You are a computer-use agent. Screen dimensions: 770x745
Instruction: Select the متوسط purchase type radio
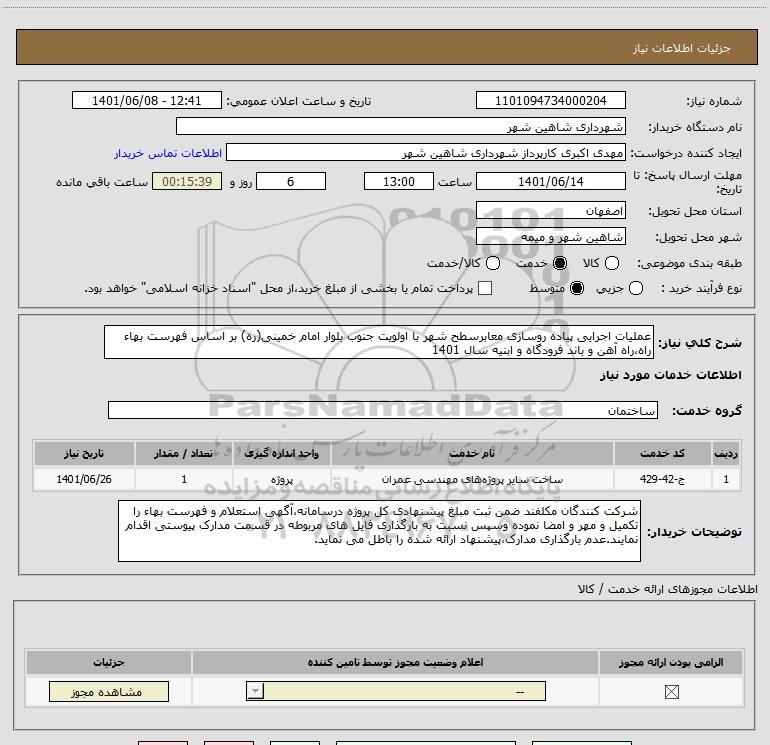click(577, 288)
